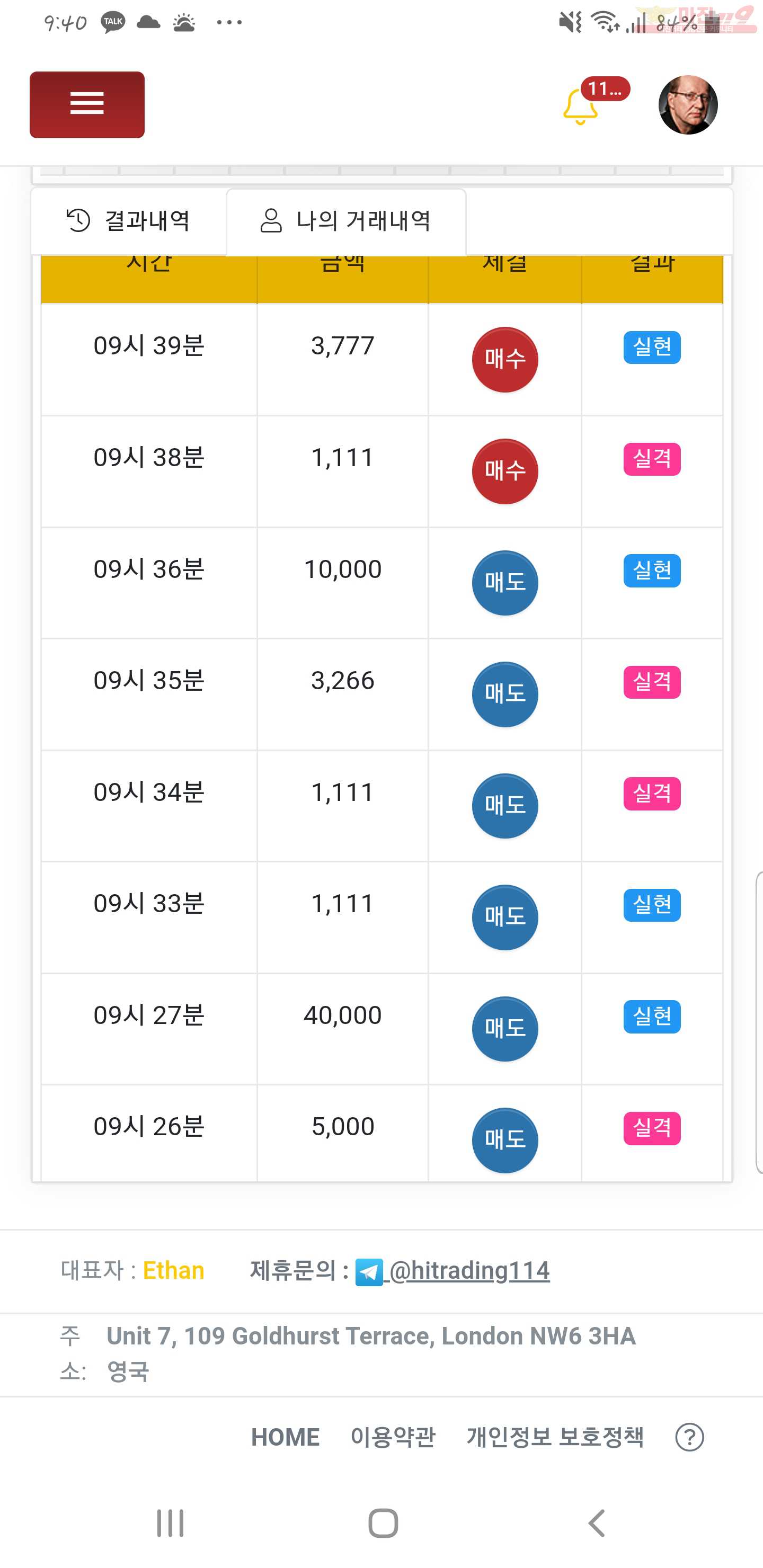Switch to the 결과내역 tab

click(x=128, y=221)
